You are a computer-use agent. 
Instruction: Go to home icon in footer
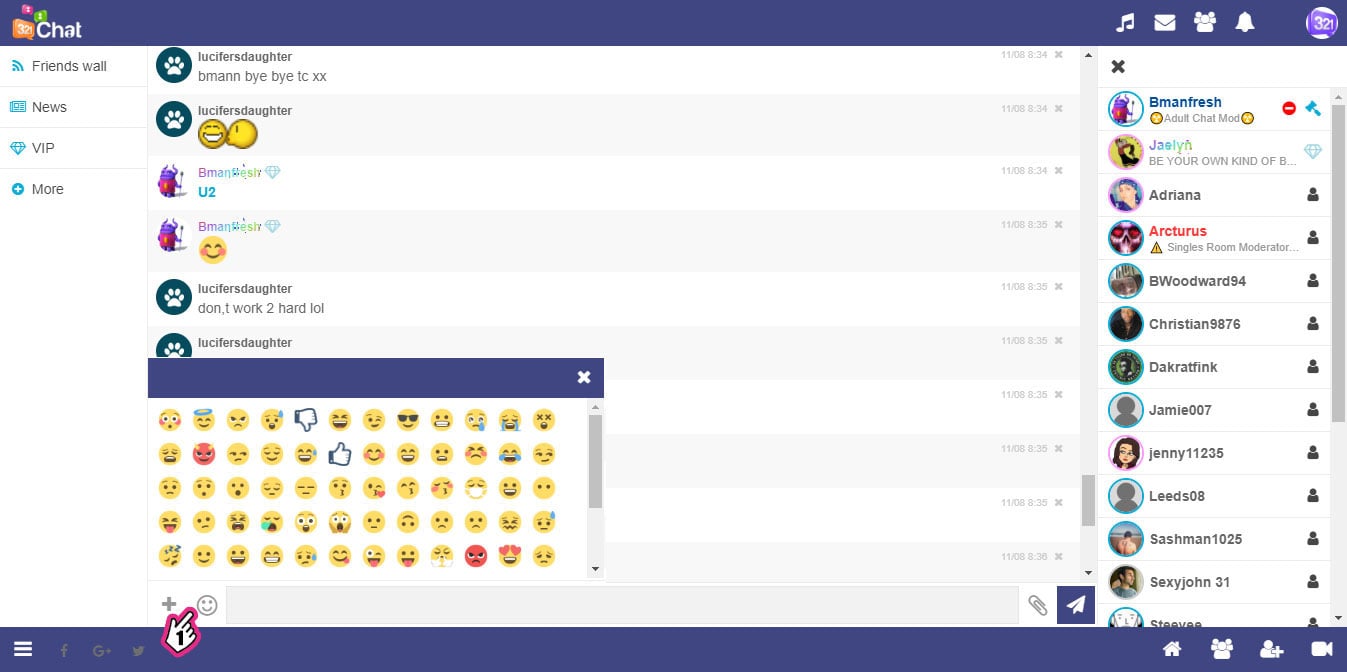1172,649
